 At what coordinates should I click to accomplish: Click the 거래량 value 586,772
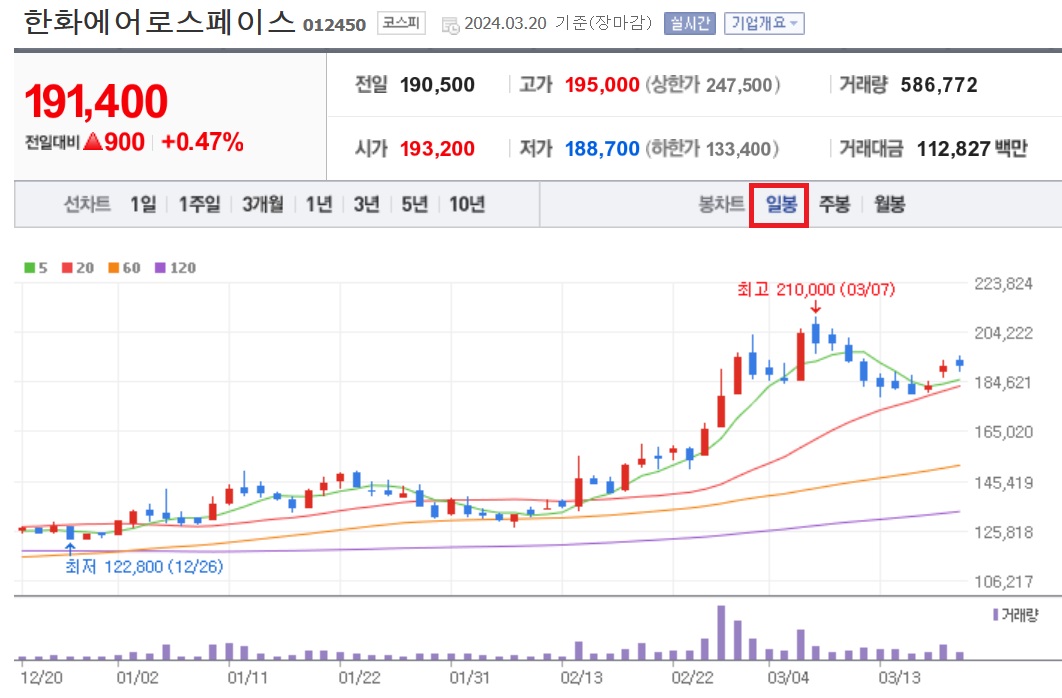939,85
